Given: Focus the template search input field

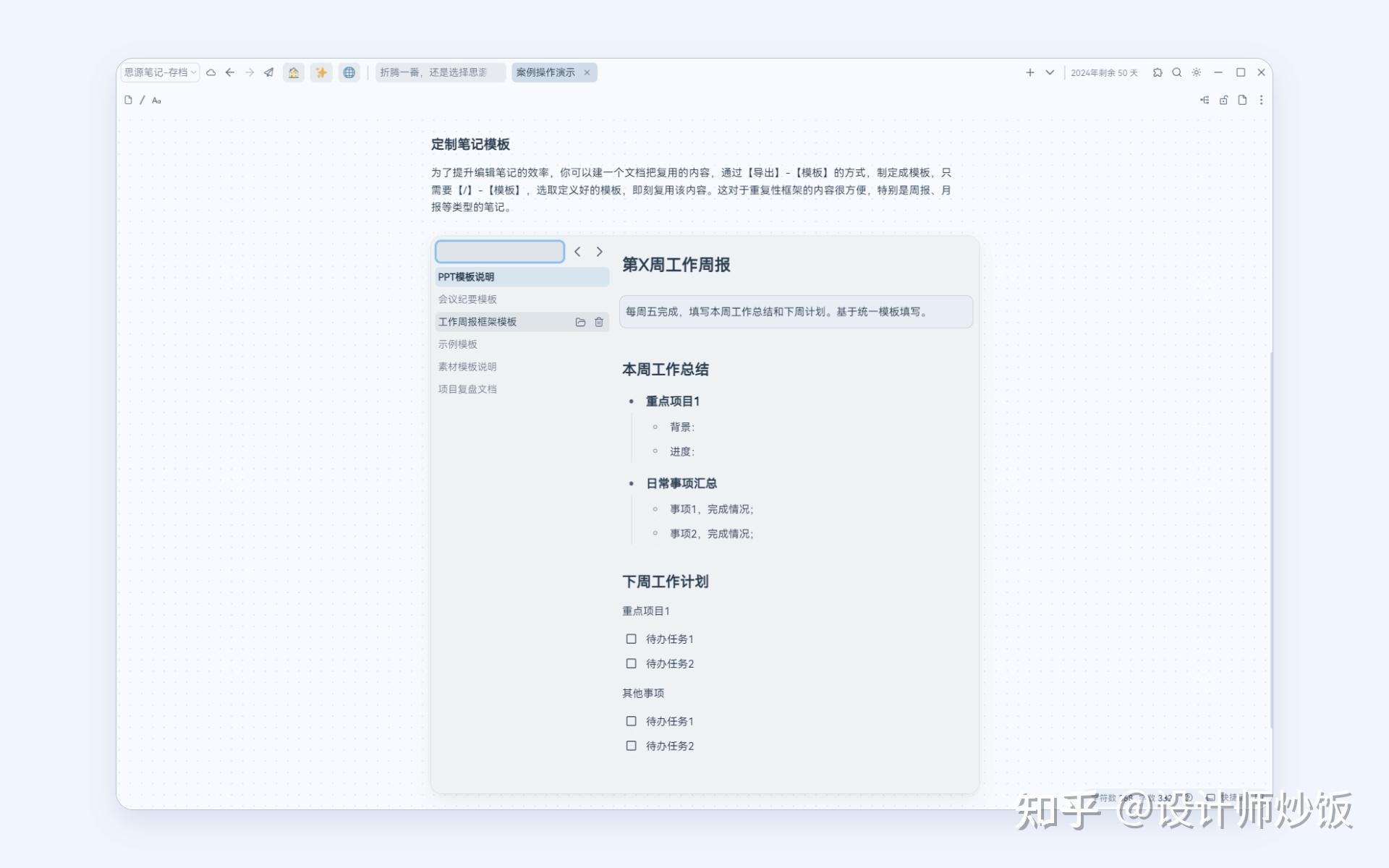Looking at the screenshot, I should (x=499, y=252).
